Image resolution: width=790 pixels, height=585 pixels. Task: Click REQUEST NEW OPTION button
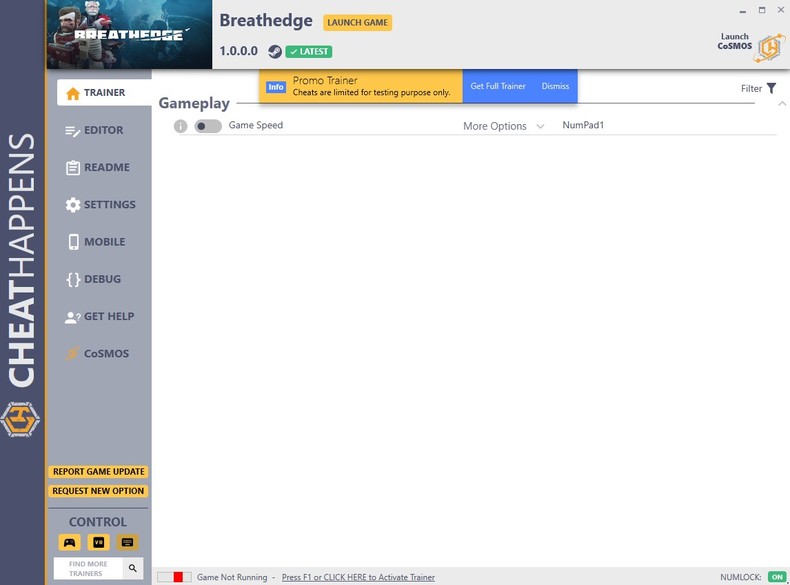[98, 491]
